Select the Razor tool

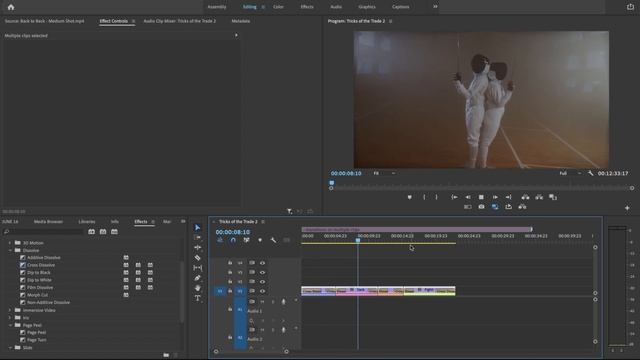[198, 258]
